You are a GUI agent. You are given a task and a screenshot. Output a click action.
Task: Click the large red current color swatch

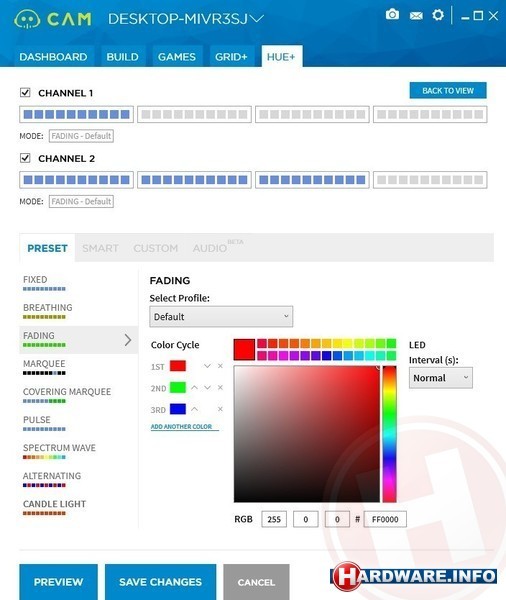coord(244,349)
